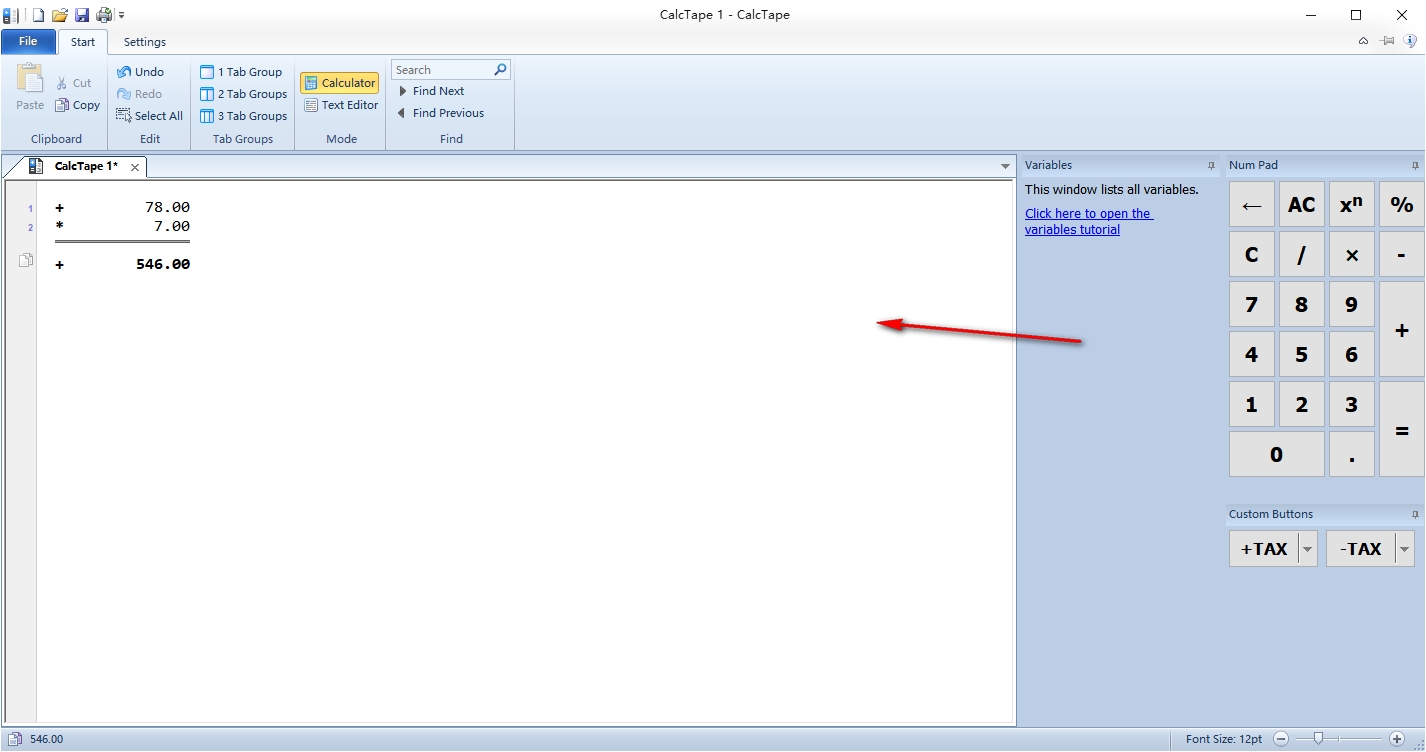Toggle the Variables panel pin
Image resolution: width=1426 pixels, height=752 pixels.
pyautogui.click(x=1211, y=166)
